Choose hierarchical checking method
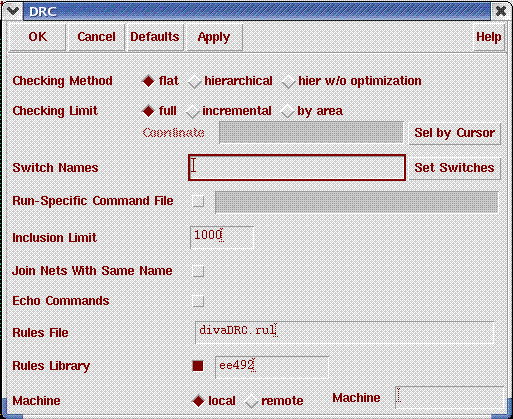 (194, 81)
